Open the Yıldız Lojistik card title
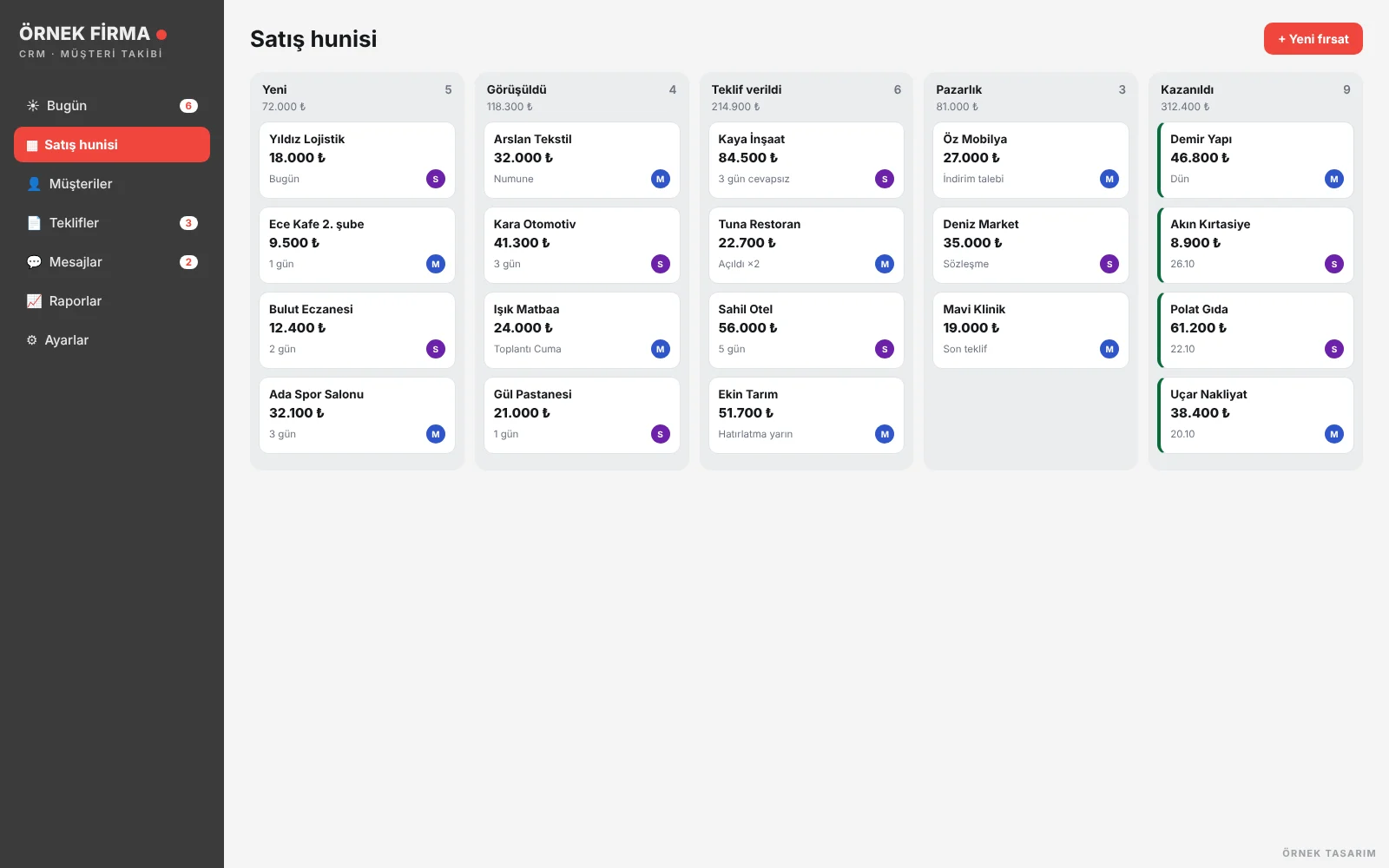The width and height of the screenshot is (1389, 868). click(306, 139)
